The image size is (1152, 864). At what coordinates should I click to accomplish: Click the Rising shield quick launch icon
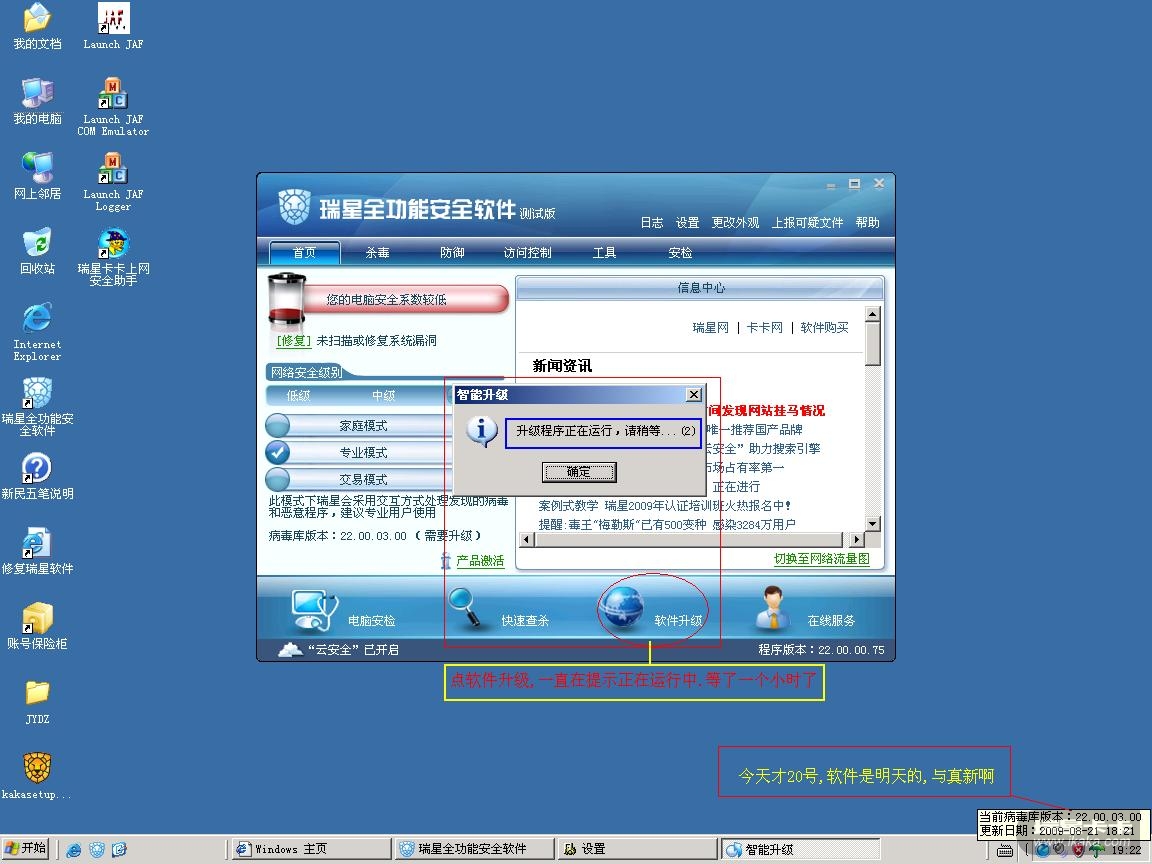coord(97,849)
